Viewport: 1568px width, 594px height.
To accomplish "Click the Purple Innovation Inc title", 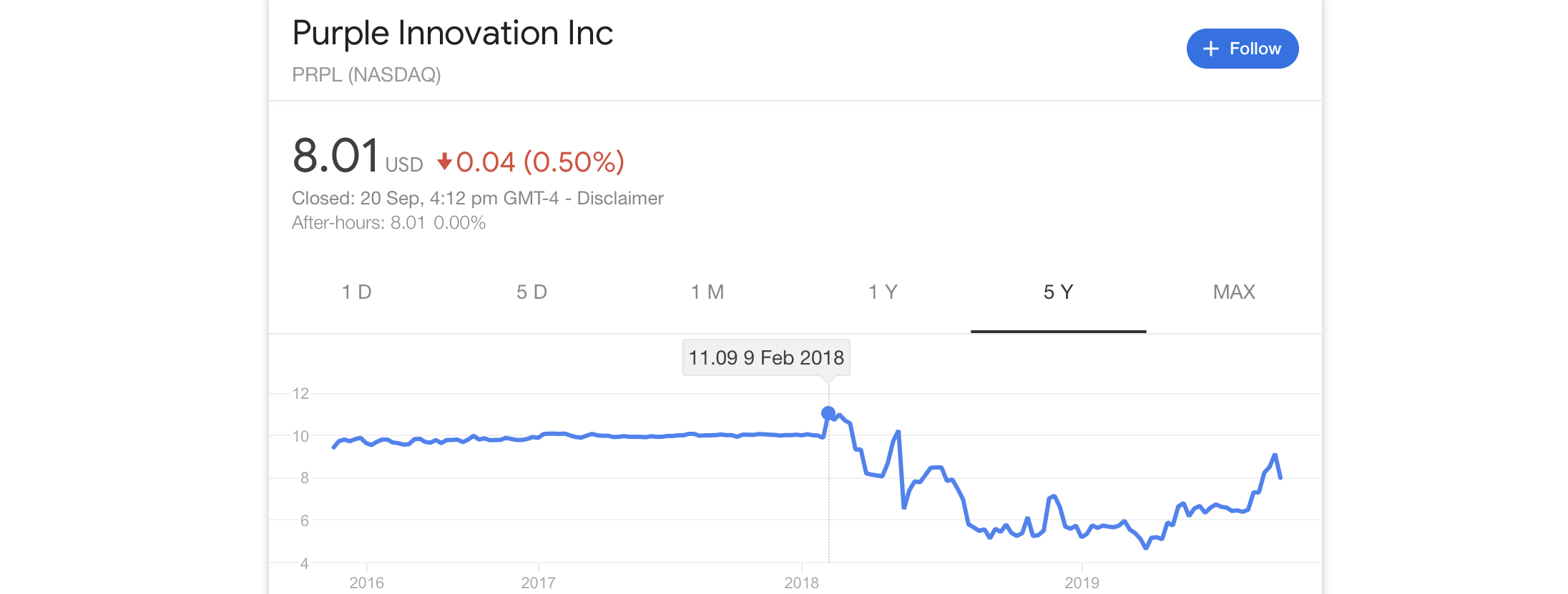I will [x=453, y=33].
